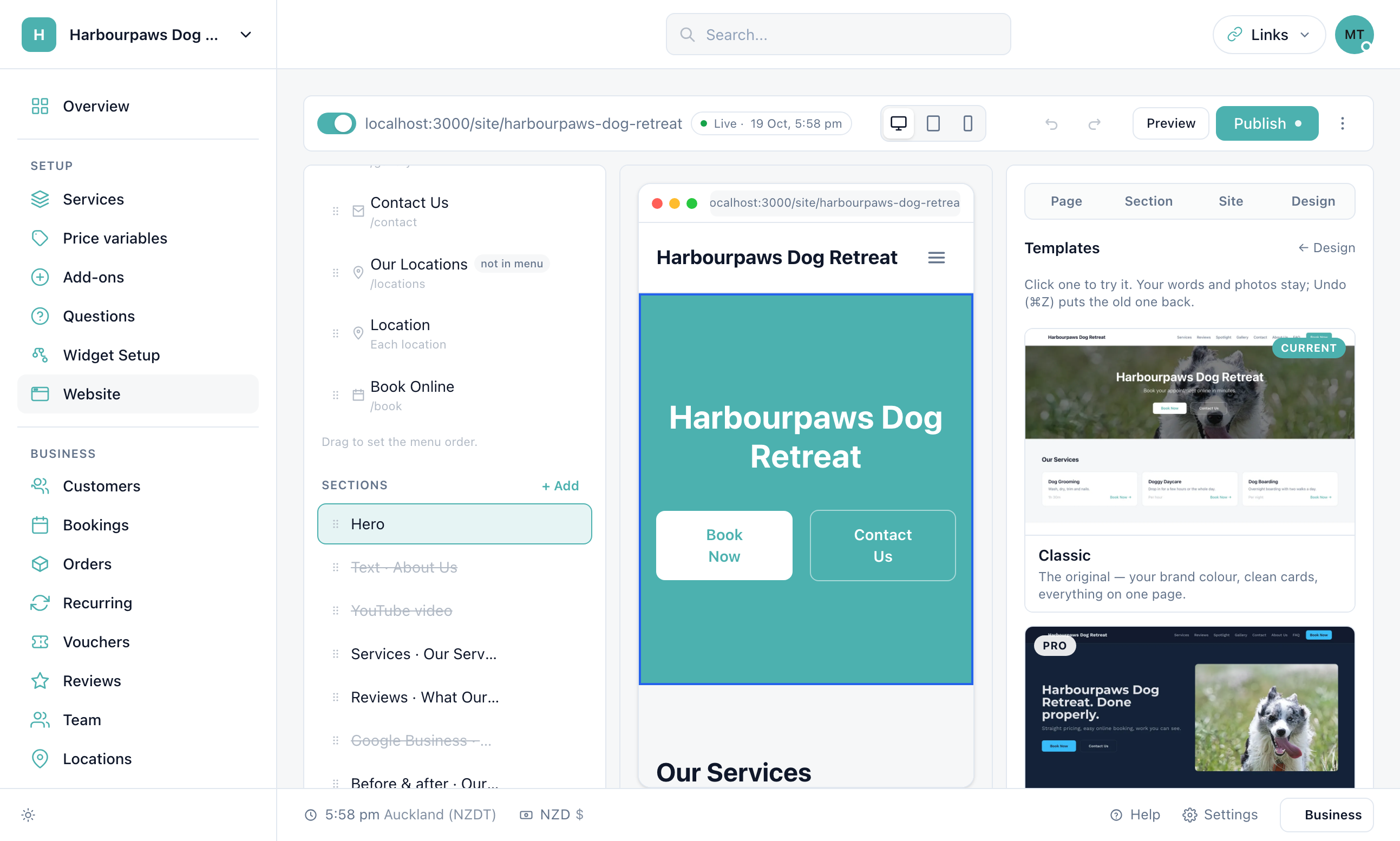Open Price variables in sidebar

[138, 238]
